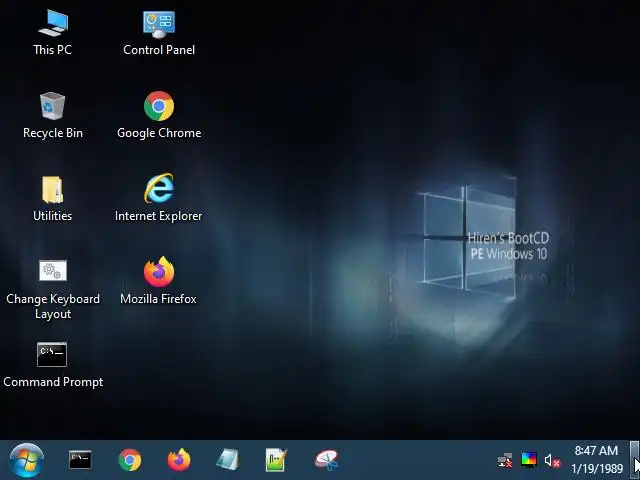640x480 pixels.
Task: Launch Firefox from the taskbar
Action: click(179, 460)
